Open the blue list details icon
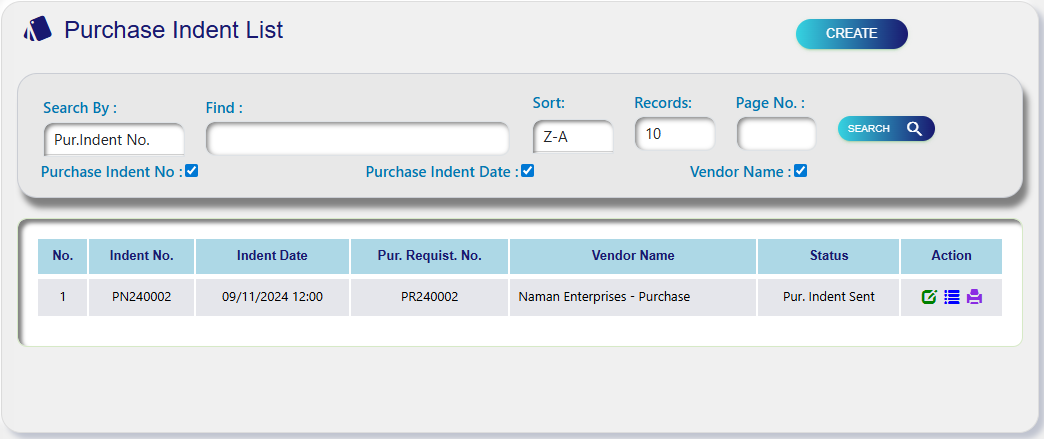Screen dimensions: 1044x439 point(951,297)
